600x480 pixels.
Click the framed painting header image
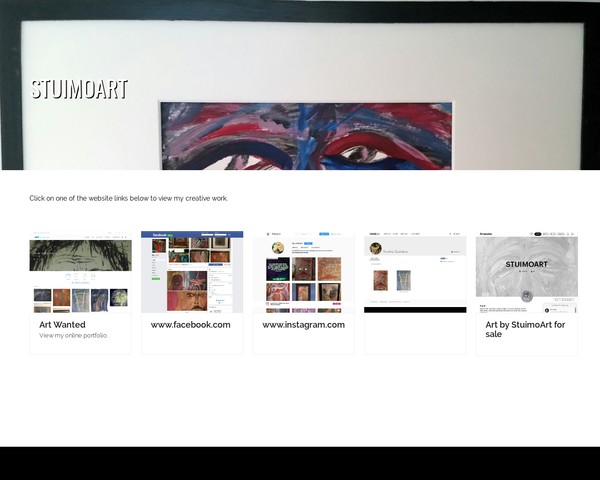(x=300, y=85)
